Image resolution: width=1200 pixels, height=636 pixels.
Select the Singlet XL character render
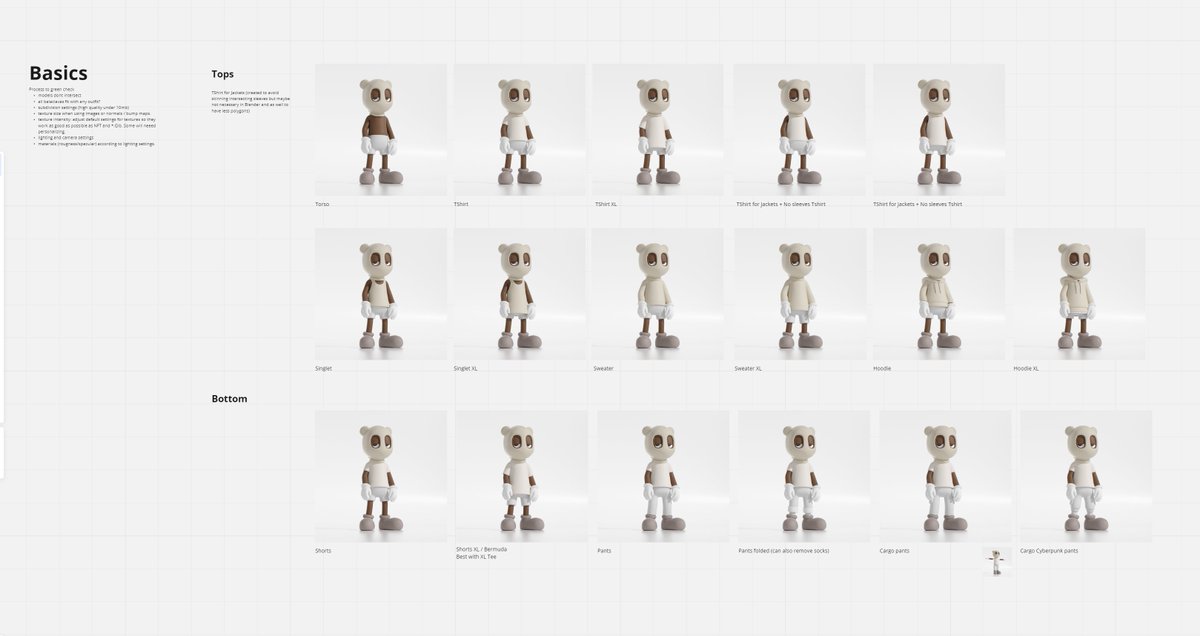[519, 294]
